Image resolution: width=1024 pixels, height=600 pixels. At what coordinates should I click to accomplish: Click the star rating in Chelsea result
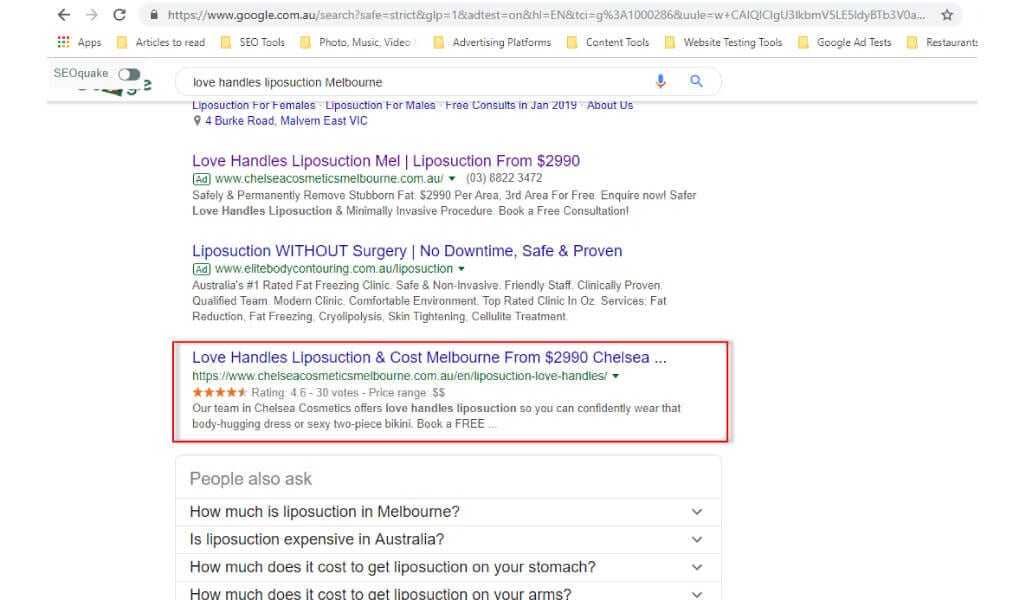pyautogui.click(x=219, y=392)
